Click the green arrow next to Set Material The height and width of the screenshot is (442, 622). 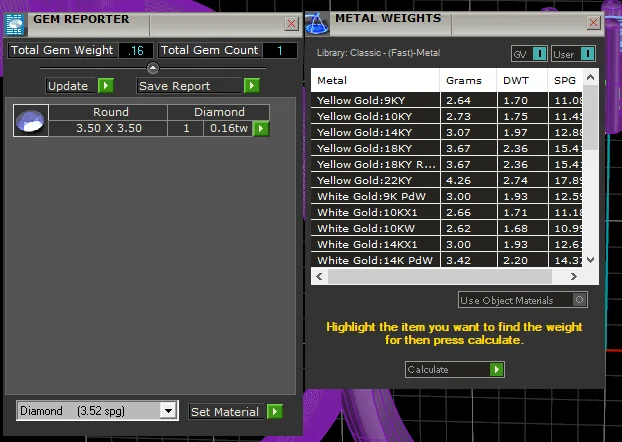click(x=275, y=411)
